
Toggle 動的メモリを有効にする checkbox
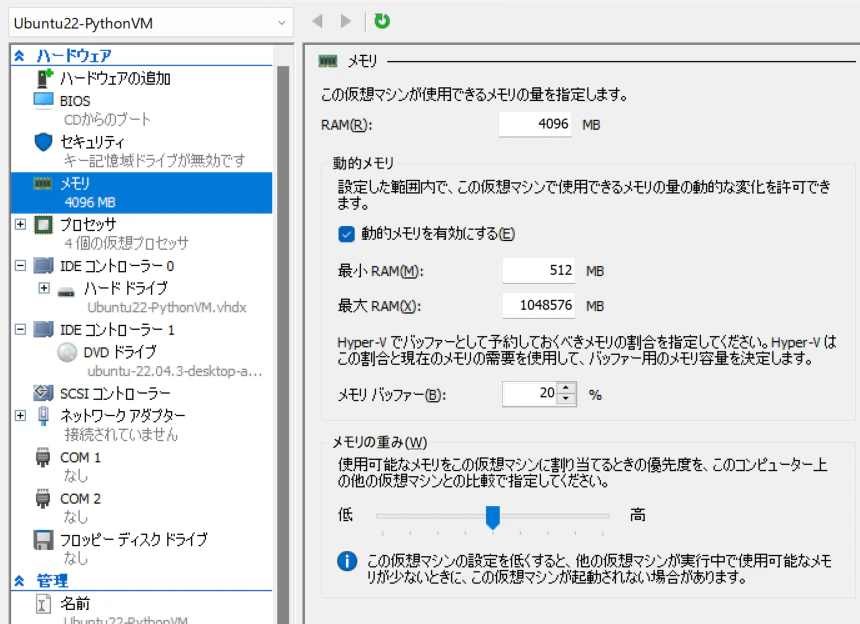coord(346,234)
